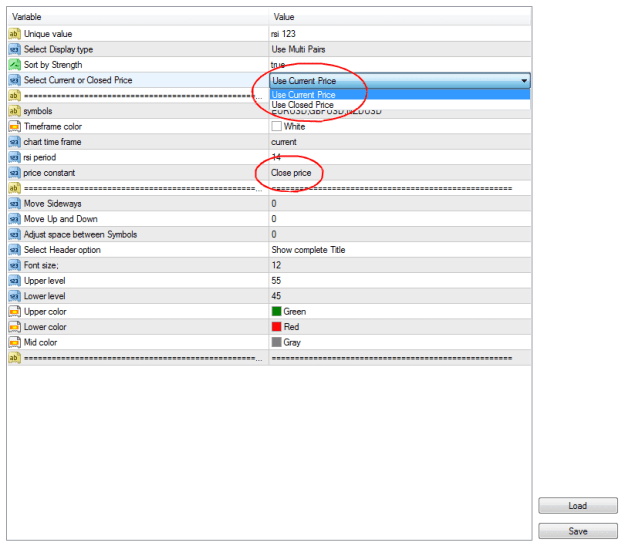Toggle the Sort by Strength true value

click(x=400, y=65)
